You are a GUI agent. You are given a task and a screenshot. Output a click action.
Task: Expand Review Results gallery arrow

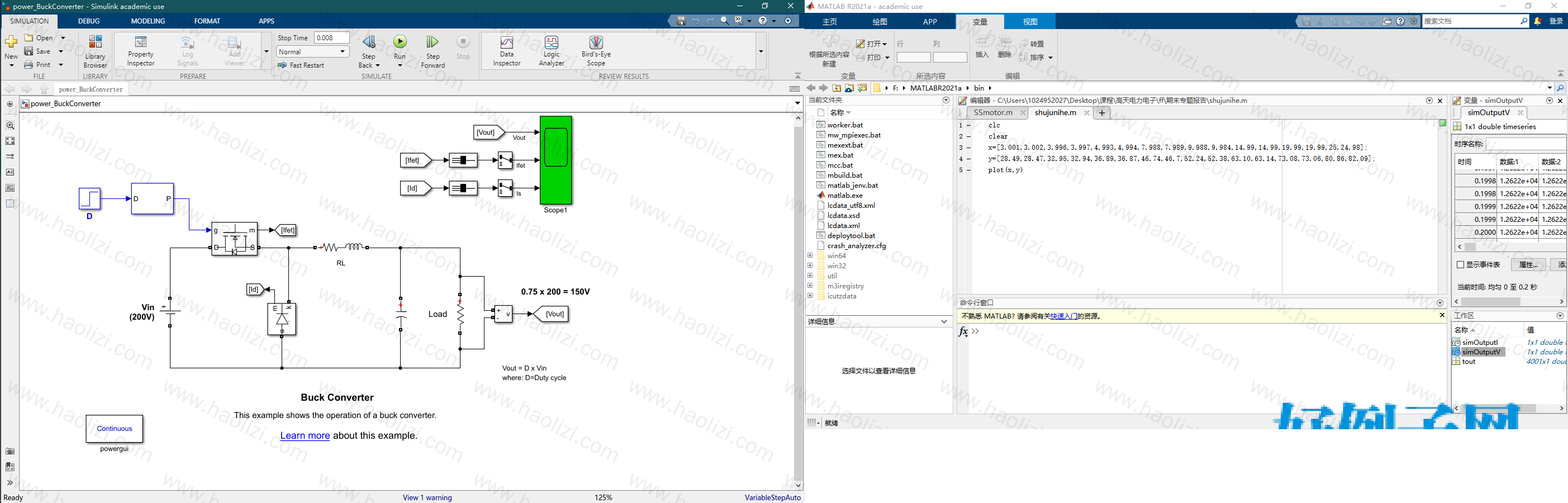click(761, 51)
